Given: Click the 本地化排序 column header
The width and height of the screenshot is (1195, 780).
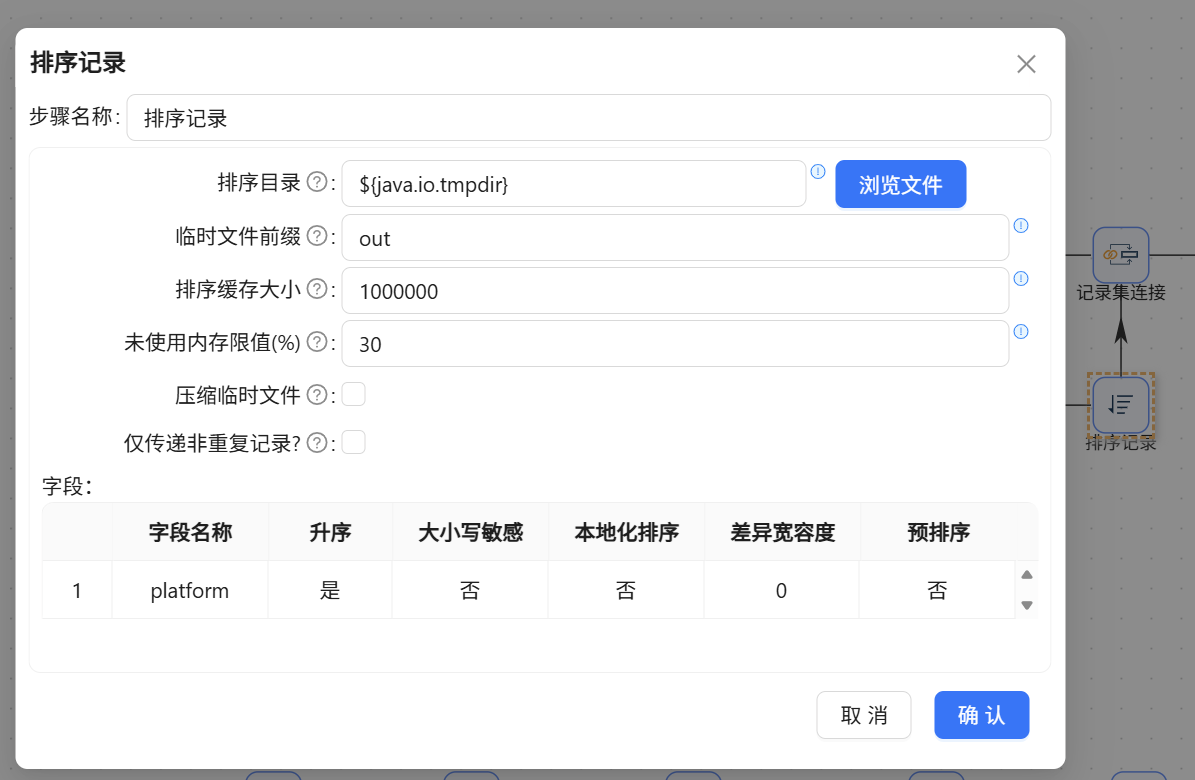Looking at the screenshot, I should 626,532.
